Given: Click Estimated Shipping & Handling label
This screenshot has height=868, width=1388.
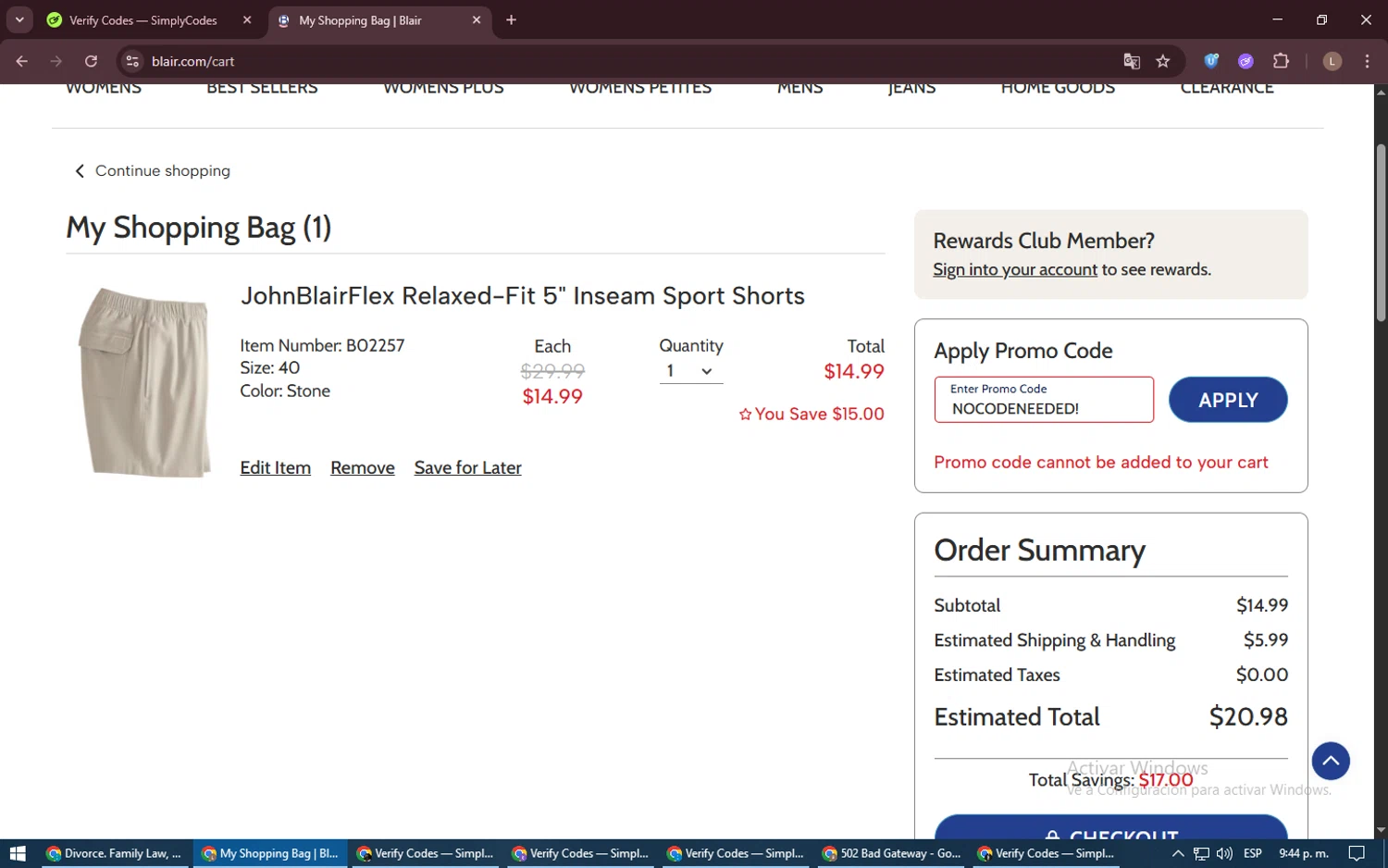Looking at the screenshot, I should pos(1054,640).
